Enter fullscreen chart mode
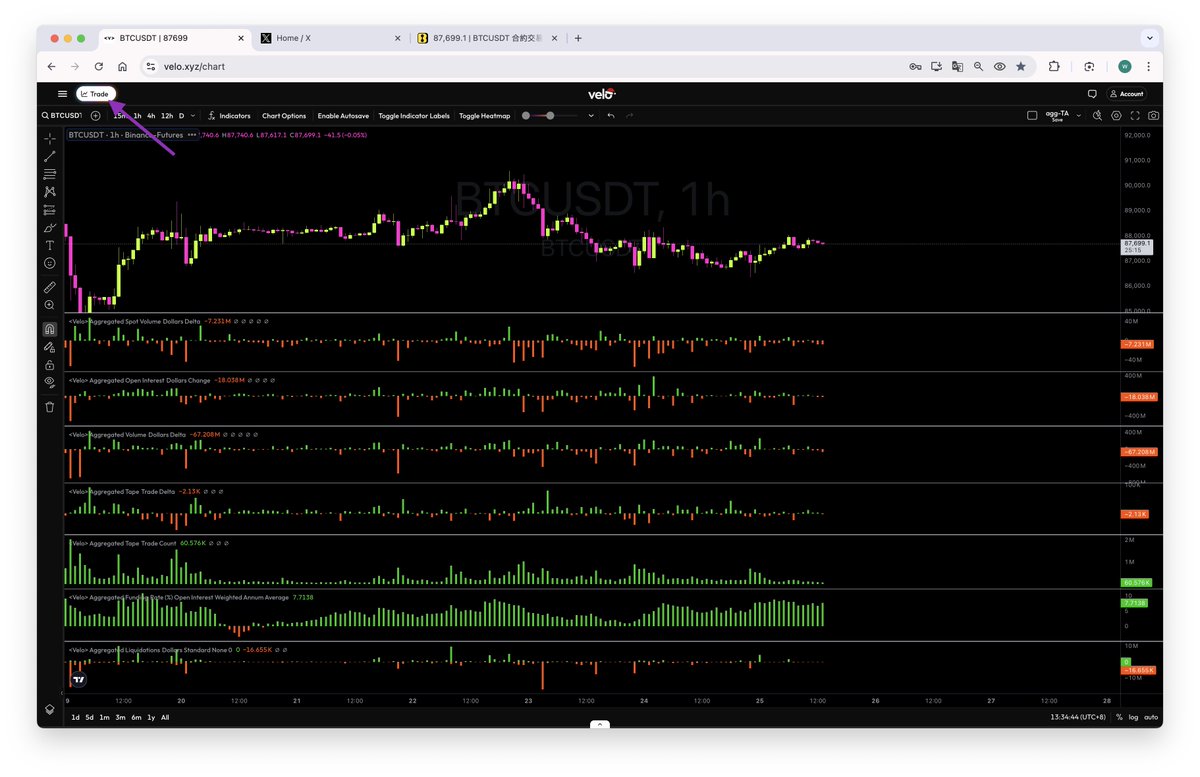 (1135, 116)
